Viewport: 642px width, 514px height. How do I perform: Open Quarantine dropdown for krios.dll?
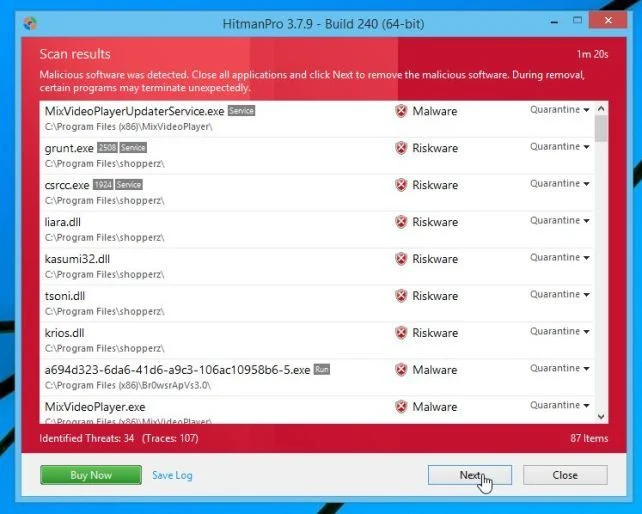tap(559, 331)
